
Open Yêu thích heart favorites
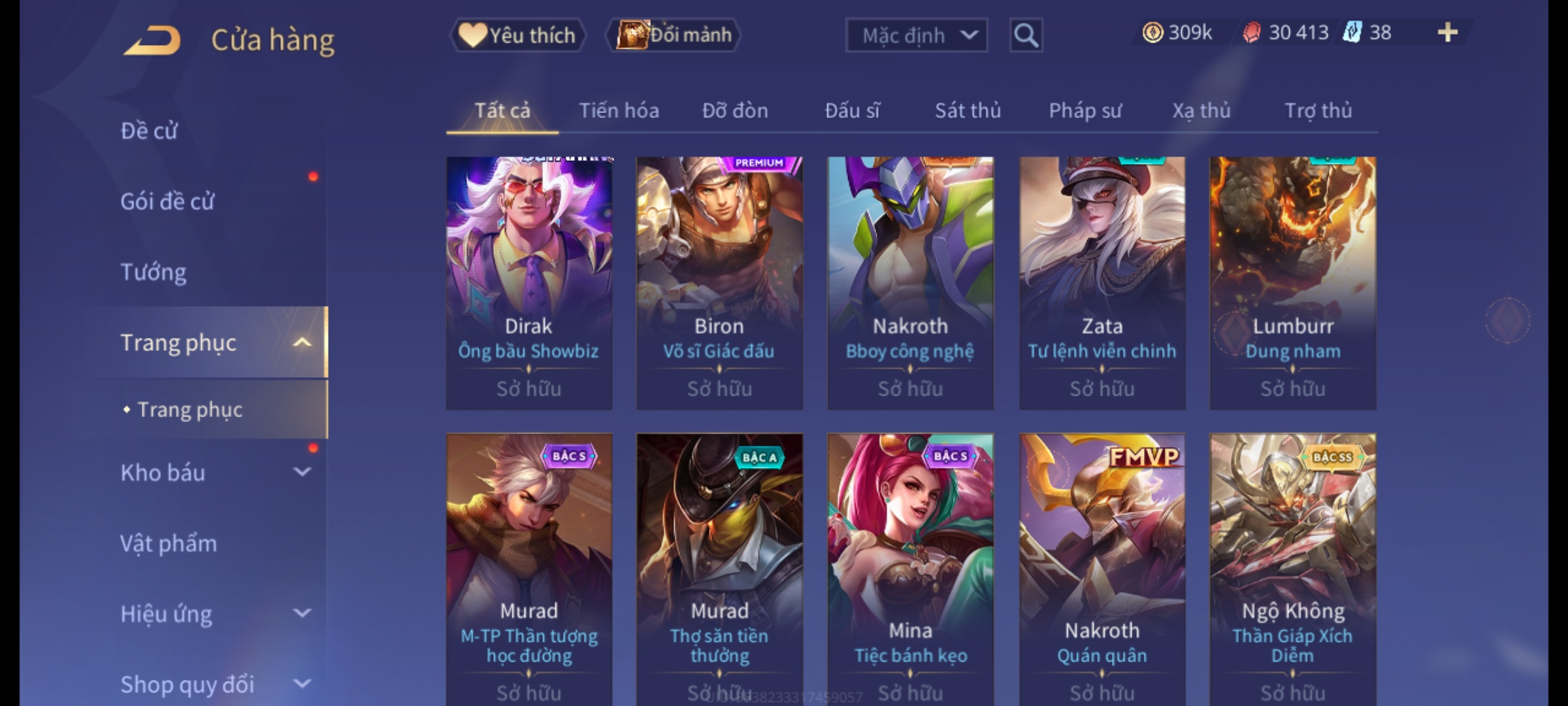point(517,35)
